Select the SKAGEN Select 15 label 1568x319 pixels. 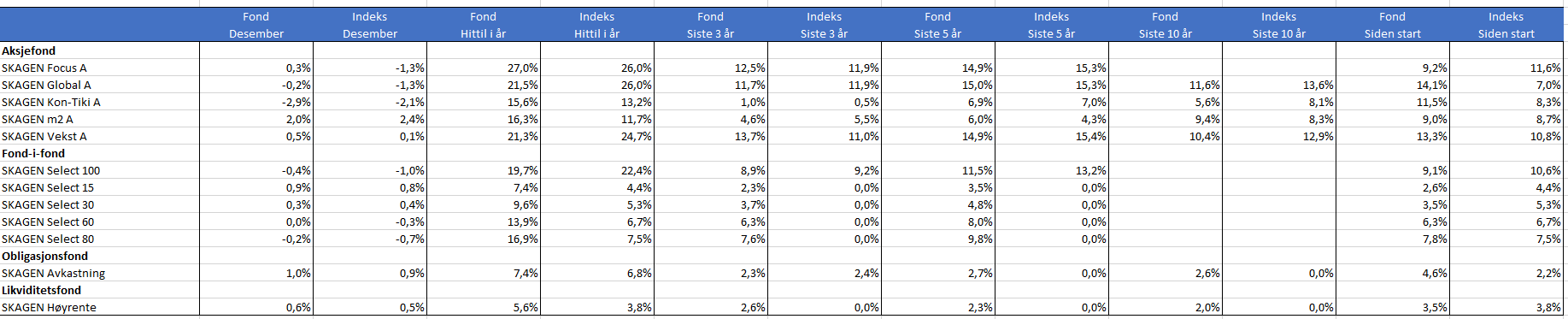(48, 187)
